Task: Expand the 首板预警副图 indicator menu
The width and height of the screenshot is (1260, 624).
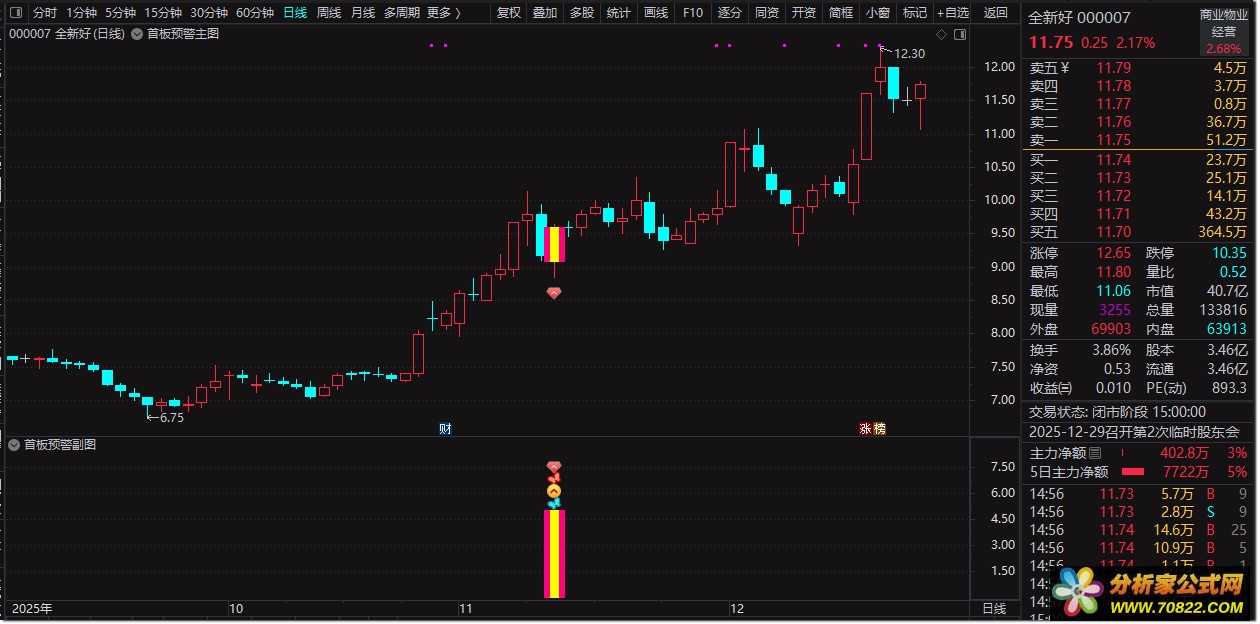Action: 14,445
